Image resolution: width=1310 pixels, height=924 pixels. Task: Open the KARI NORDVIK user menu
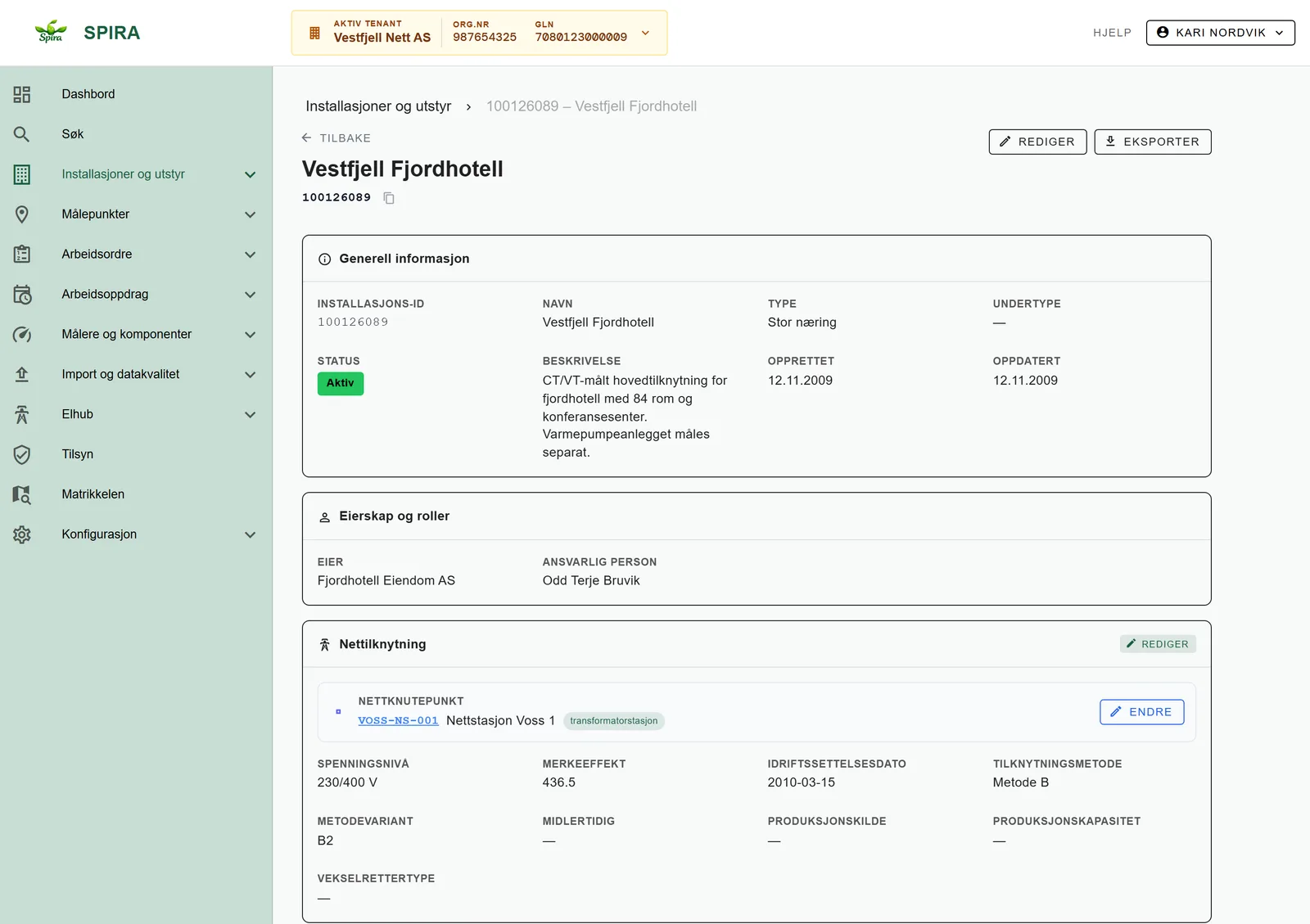[1220, 33]
